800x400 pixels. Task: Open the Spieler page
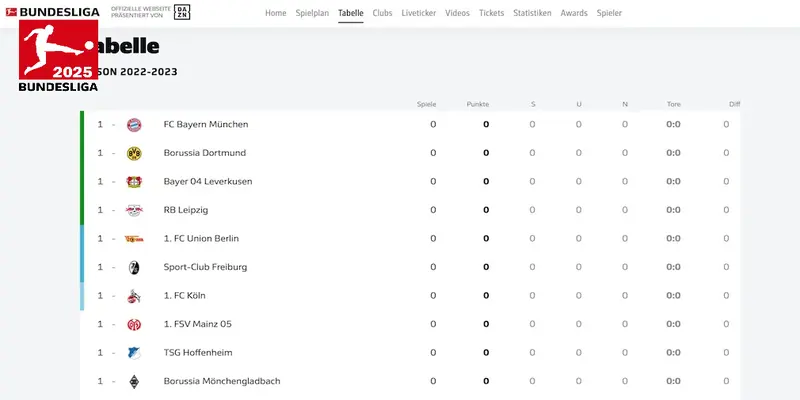[609, 13]
